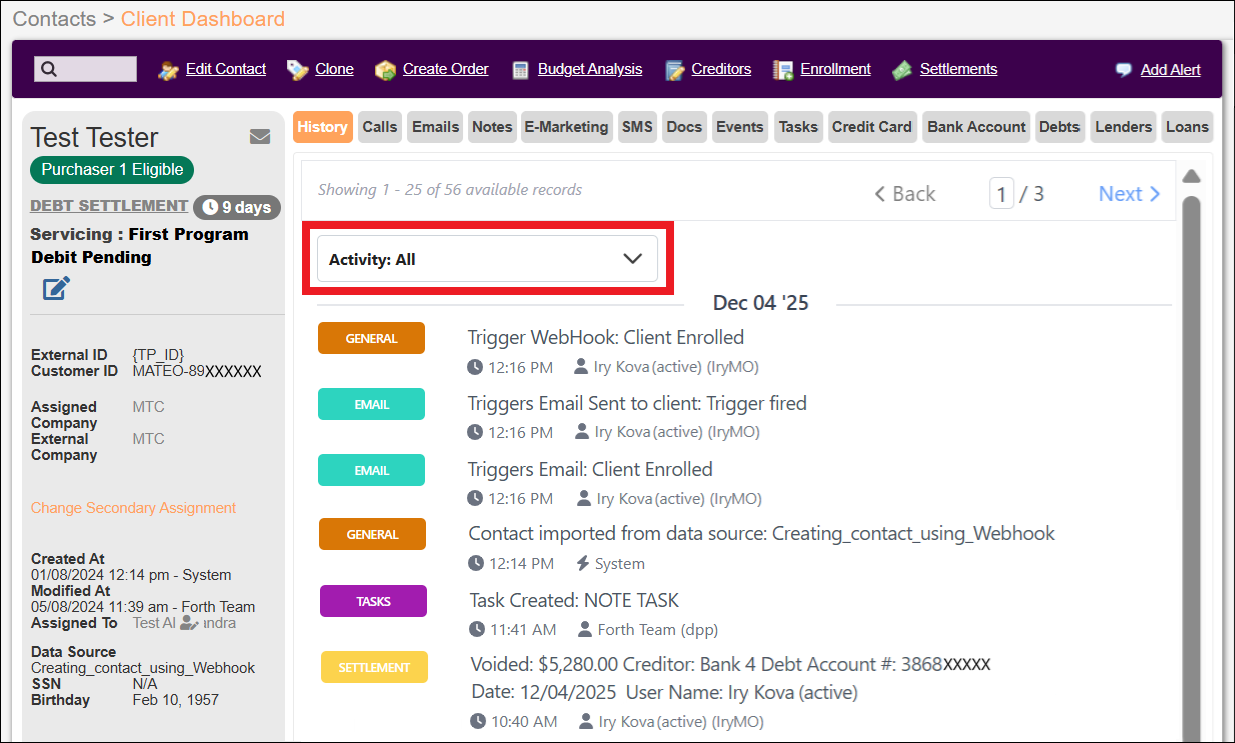Image resolution: width=1235 pixels, height=743 pixels.
Task: Click the page number input box
Action: tap(1002, 193)
